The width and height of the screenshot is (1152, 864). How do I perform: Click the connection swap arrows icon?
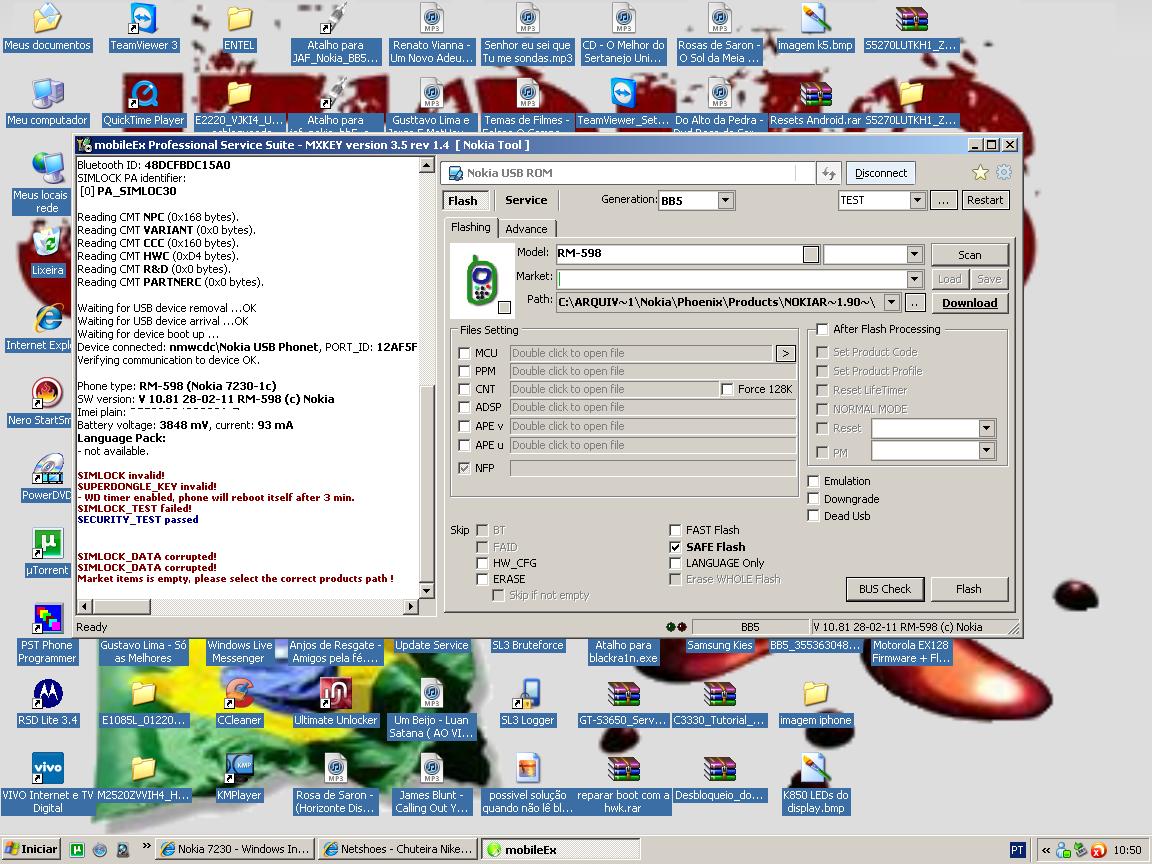[x=828, y=173]
